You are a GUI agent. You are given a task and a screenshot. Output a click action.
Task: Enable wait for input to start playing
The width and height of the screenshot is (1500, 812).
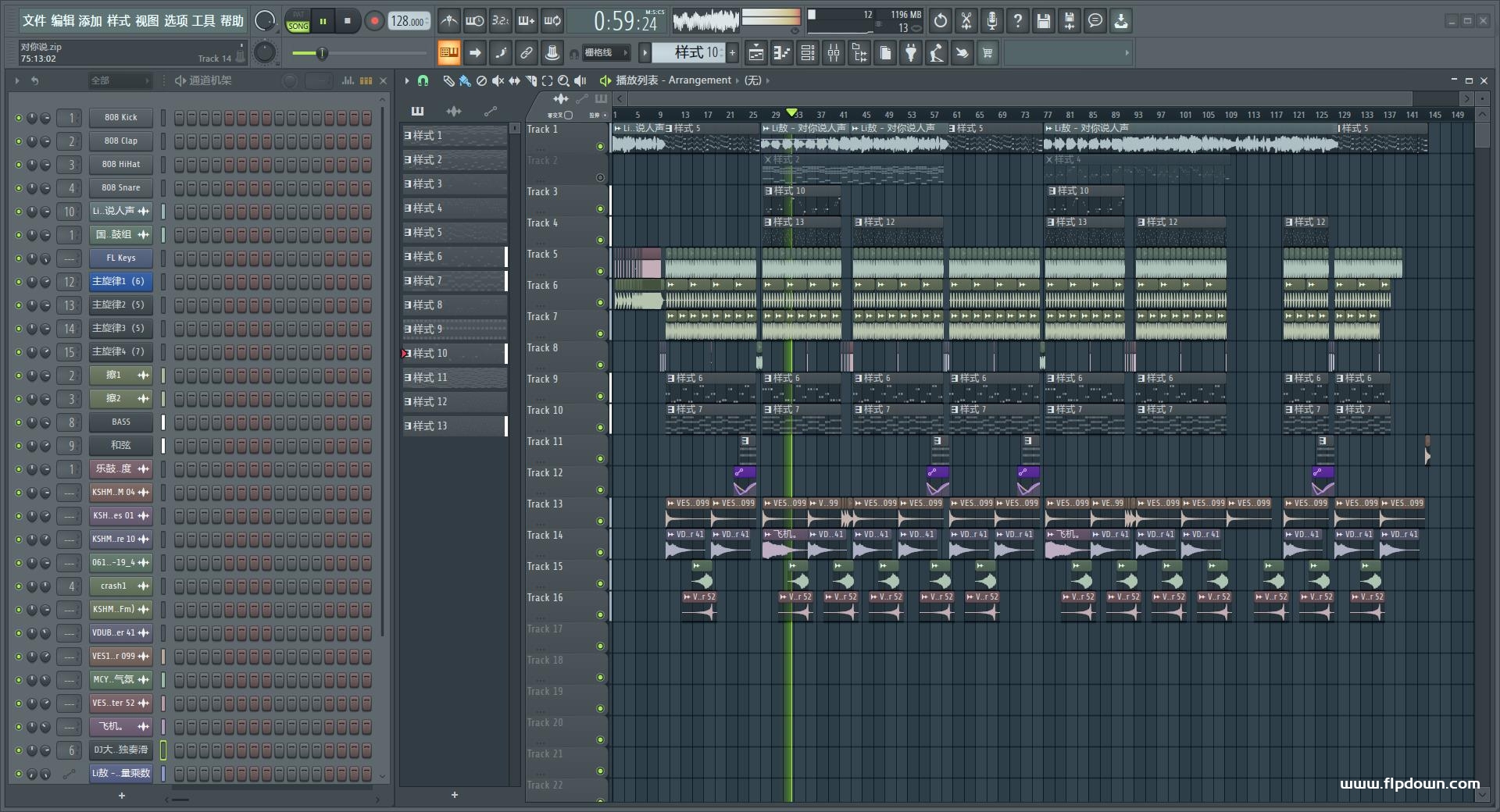pyautogui.click(x=474, y=21)
